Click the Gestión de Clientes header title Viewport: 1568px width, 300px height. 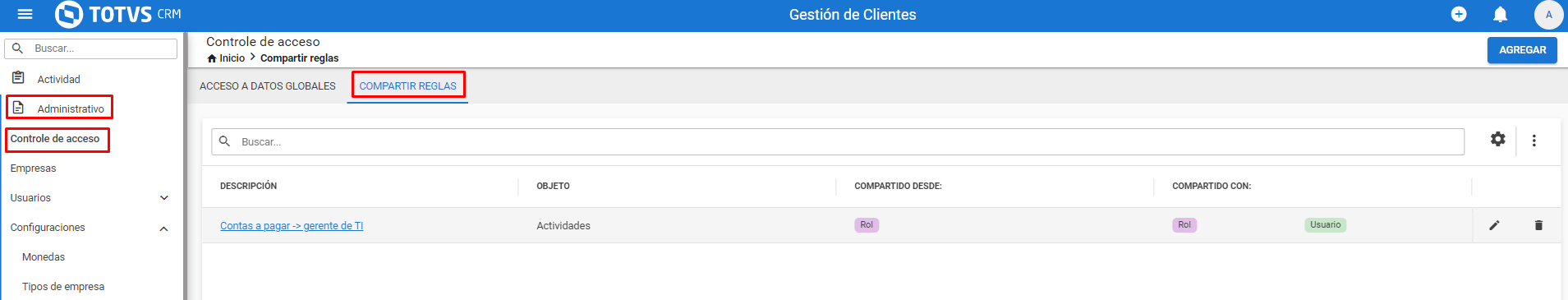click(x=853, y=15)
